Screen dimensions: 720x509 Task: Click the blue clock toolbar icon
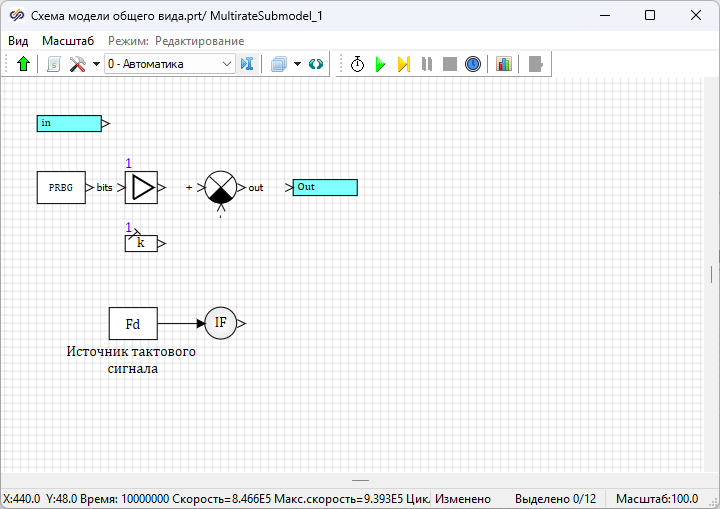(473, 64)
